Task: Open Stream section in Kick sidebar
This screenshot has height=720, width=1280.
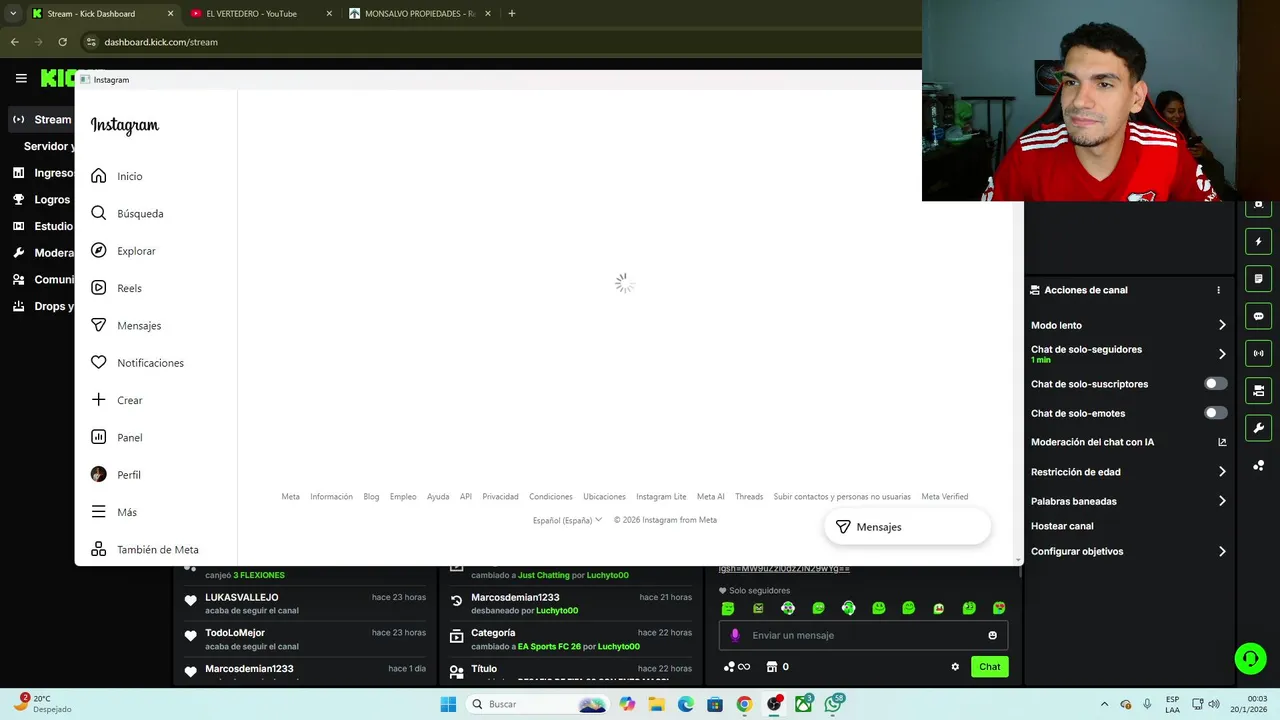Action: click(x=42, y=119)
